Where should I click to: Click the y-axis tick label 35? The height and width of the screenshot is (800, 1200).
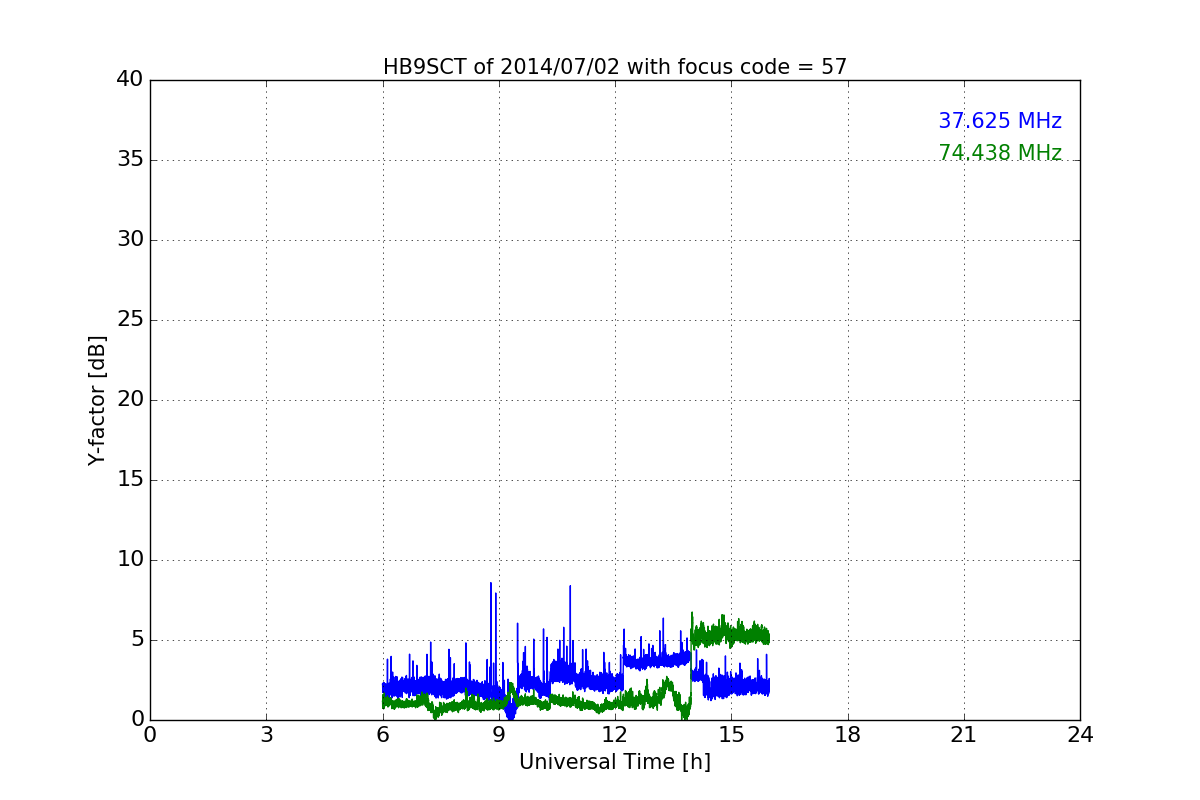tap(130, 160)
